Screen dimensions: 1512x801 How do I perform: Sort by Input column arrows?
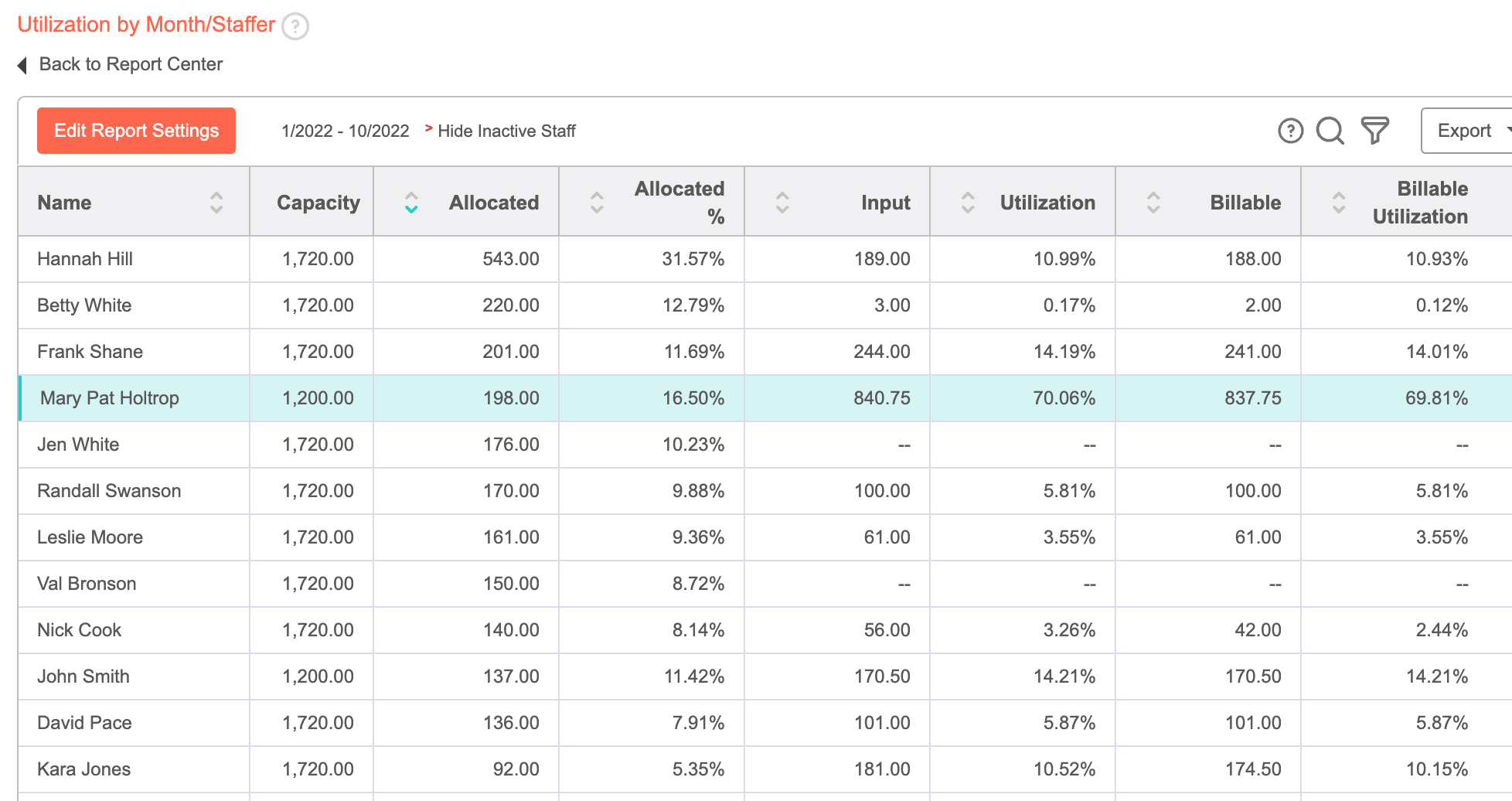[782, 203]
